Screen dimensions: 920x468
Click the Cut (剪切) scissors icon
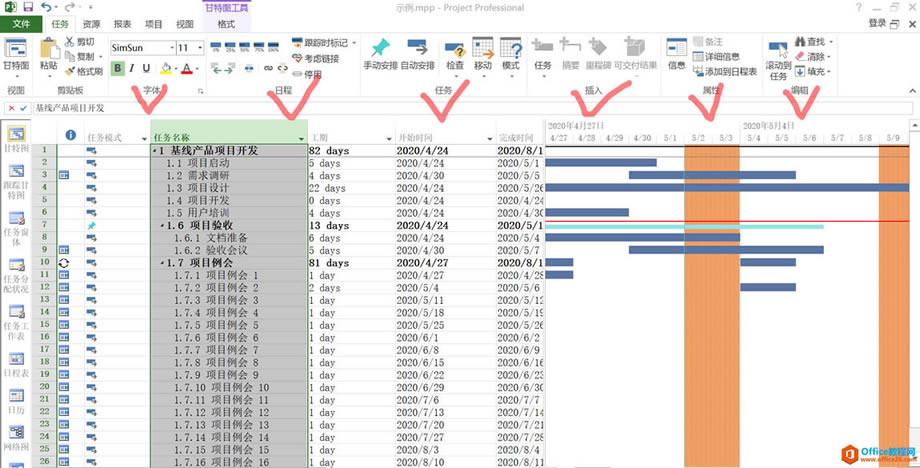71,42
